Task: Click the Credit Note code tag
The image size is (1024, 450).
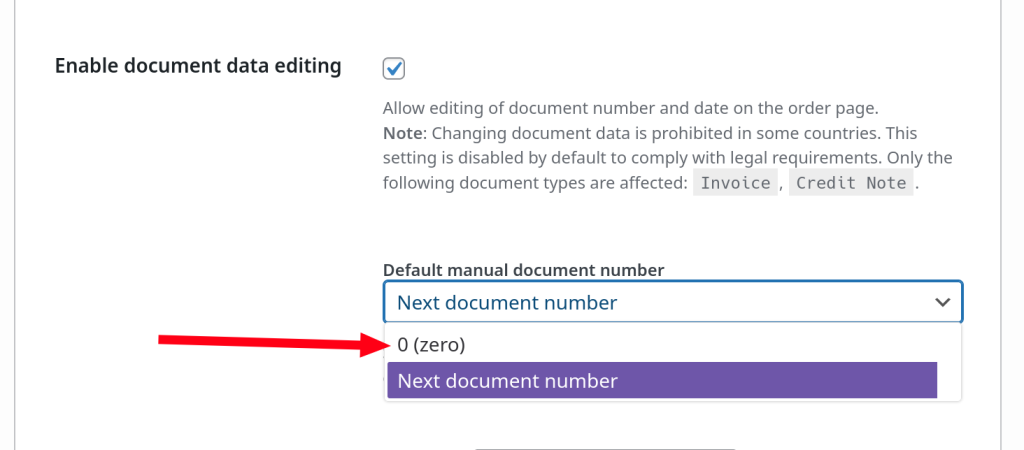Action: pyautogui.click(x=851, y=183)
